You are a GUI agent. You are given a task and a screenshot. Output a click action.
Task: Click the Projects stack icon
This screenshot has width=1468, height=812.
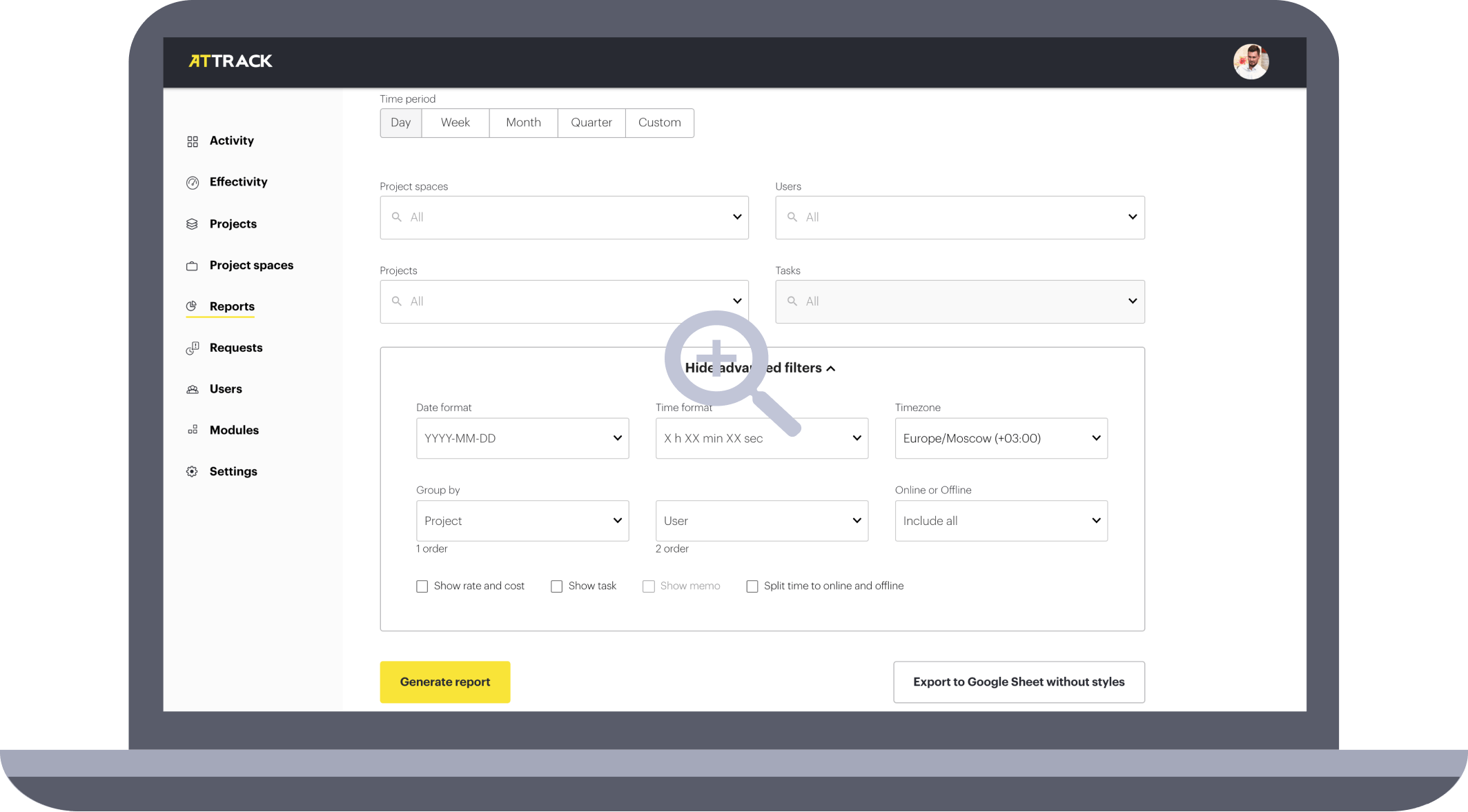click(x=193, y=224)
